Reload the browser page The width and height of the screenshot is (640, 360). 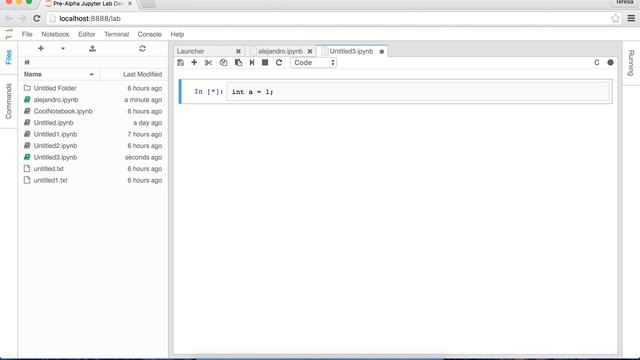[x=37, y=18]
